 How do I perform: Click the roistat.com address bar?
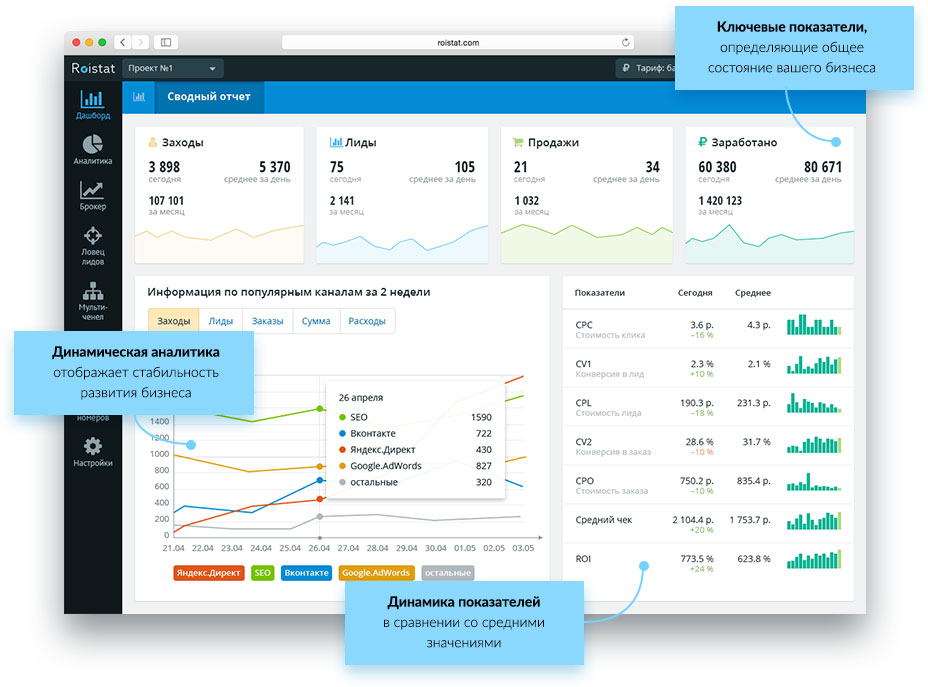pyautogui.click(x=457, y=42)
